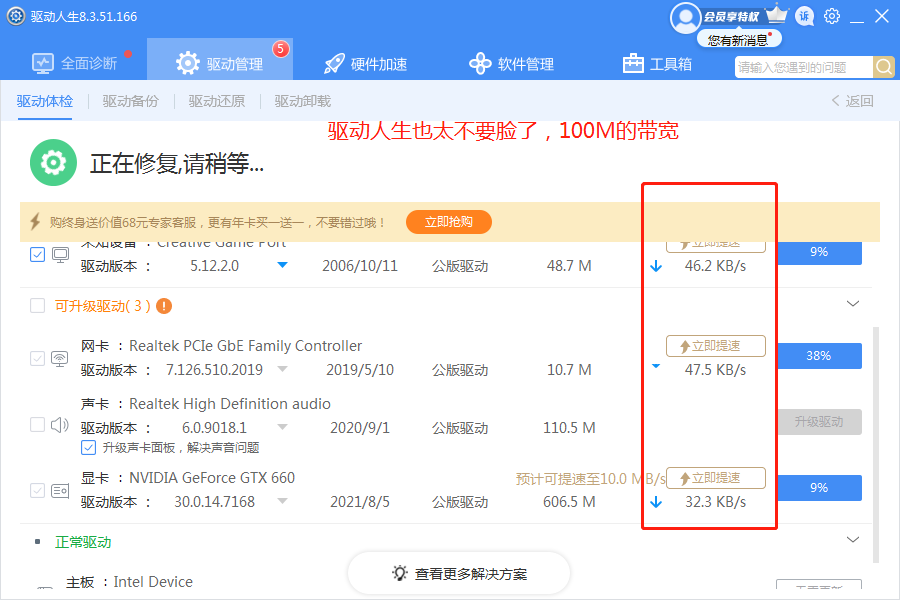
Task: Click the graphics card device icon
Action: [x=60, y=491]
